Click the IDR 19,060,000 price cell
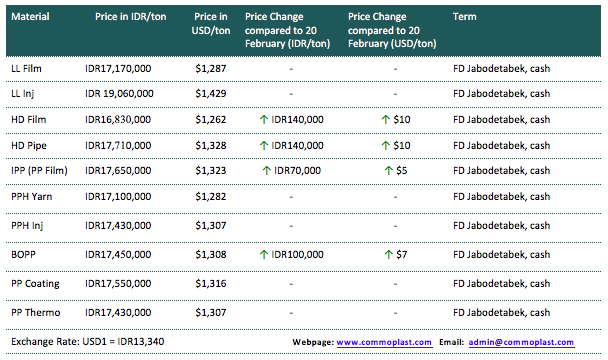 click(119, 93)
